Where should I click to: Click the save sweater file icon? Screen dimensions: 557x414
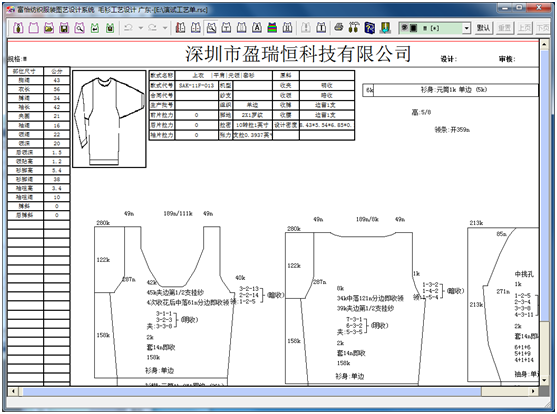[64, 28]
